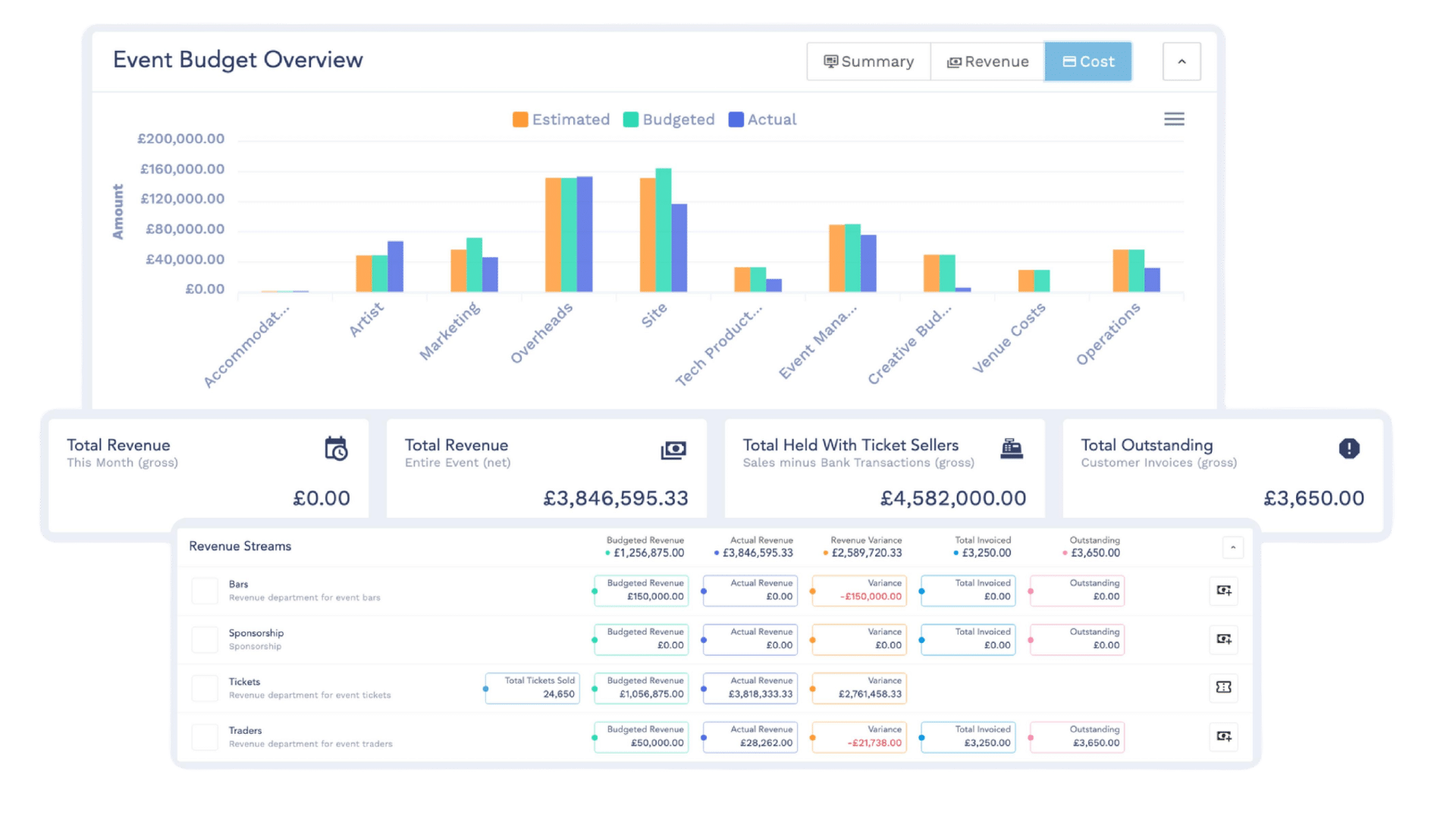Viewport: 1456px width, 818px height.
Task: Click the banknote icon on Total Revenue Entire Event
Action: click(673, 449)
